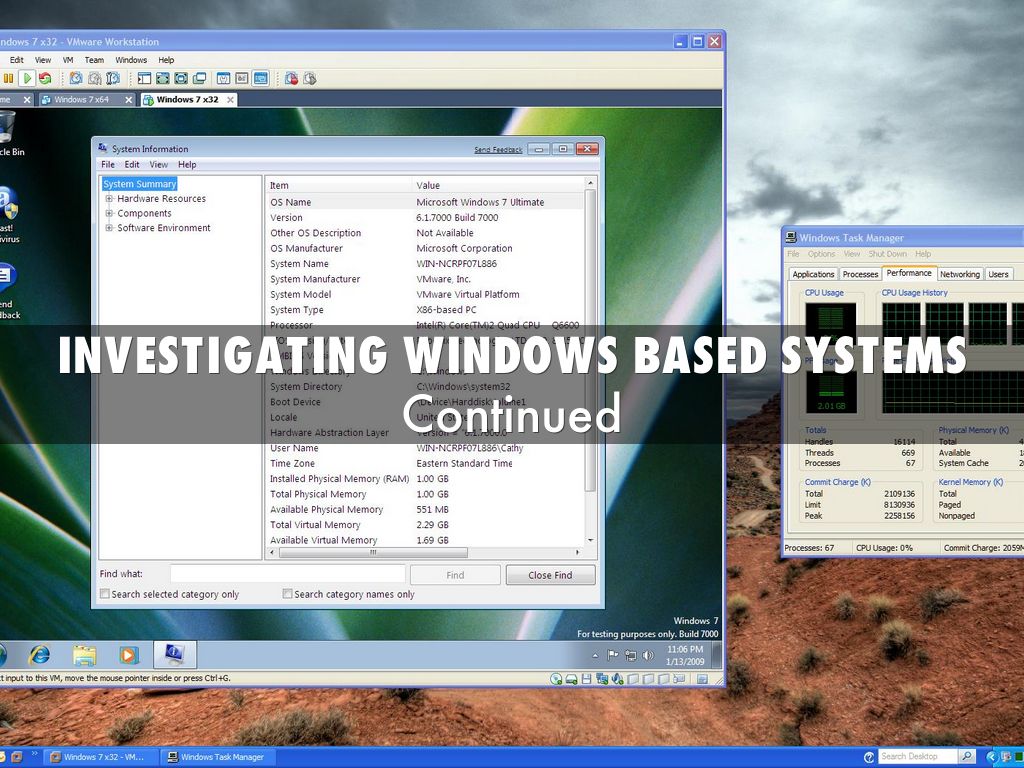
Task: Open Windows Media Player taskbar icon
Action: [128, 655]
